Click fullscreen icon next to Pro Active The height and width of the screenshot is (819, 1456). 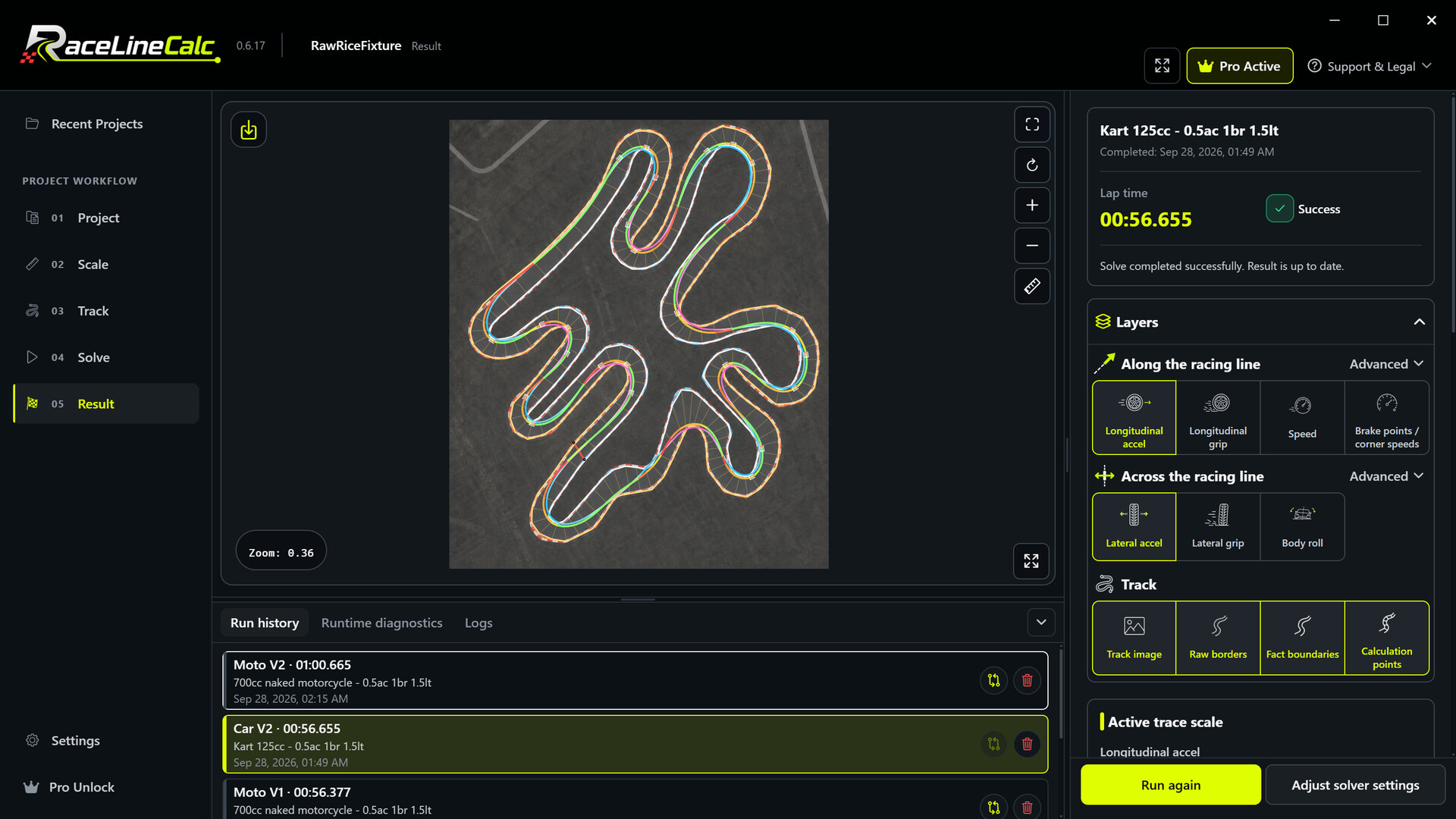pos(1162,66)
